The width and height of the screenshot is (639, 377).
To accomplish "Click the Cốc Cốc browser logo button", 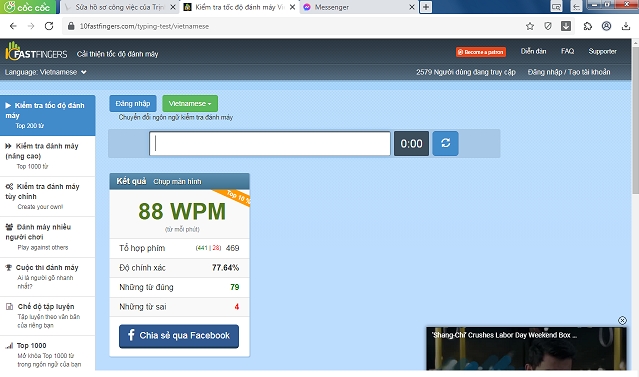I will pos(27,7).
